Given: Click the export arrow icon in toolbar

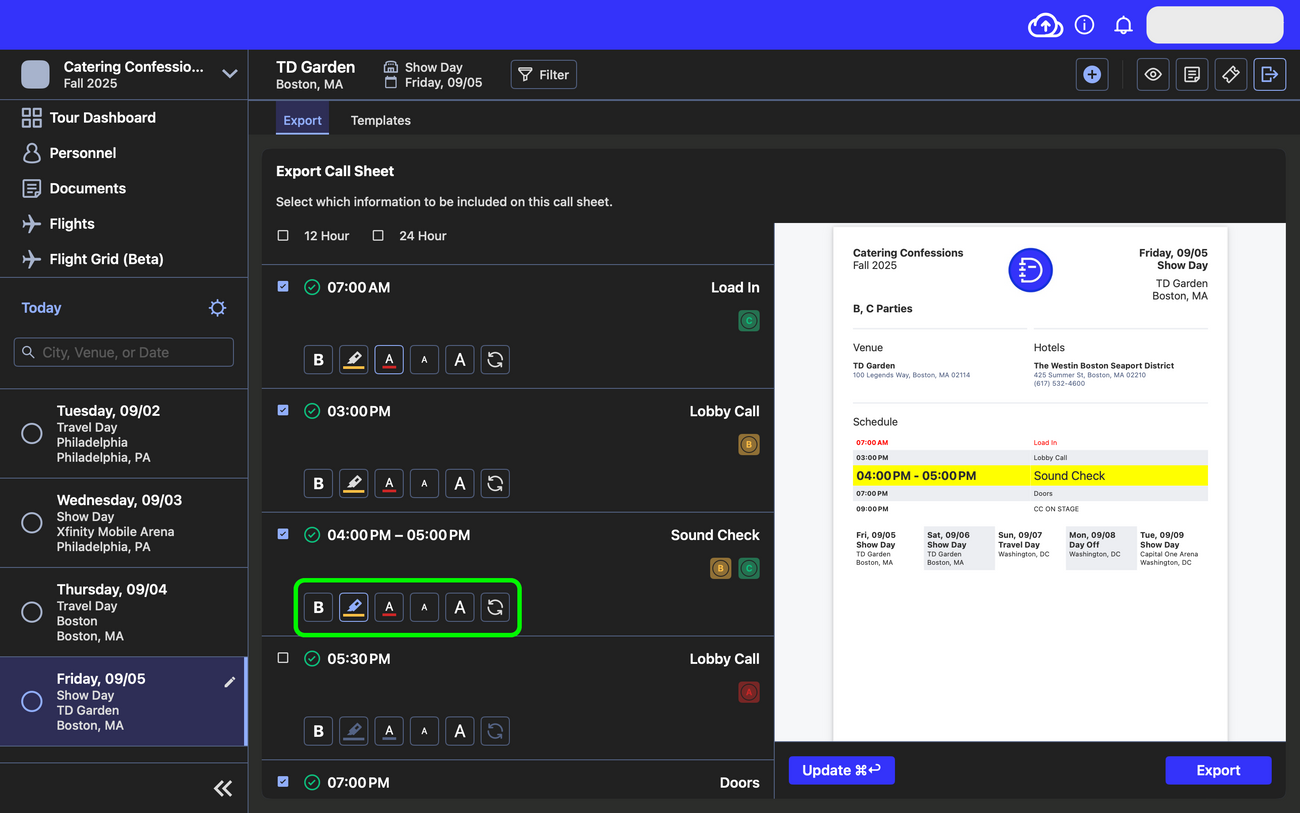Looking at the screenshot, I should point(1270,75).
